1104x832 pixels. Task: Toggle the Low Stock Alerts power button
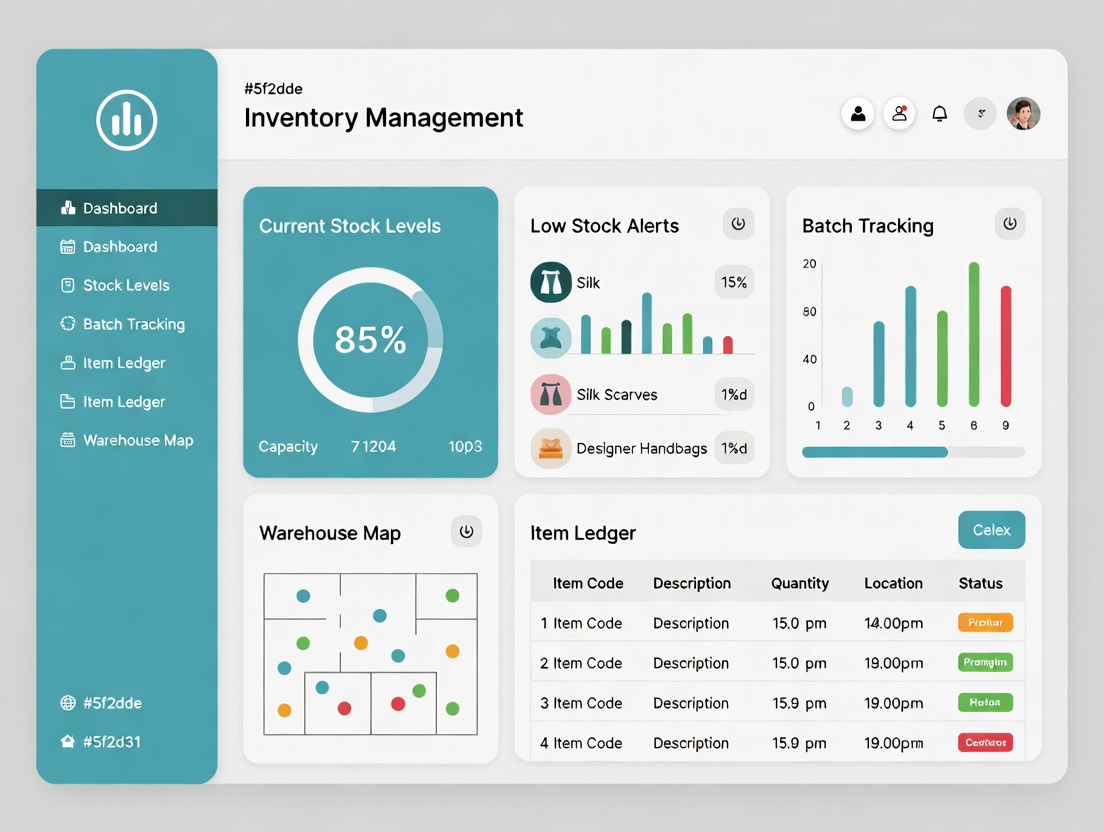[x=738, y=225]
